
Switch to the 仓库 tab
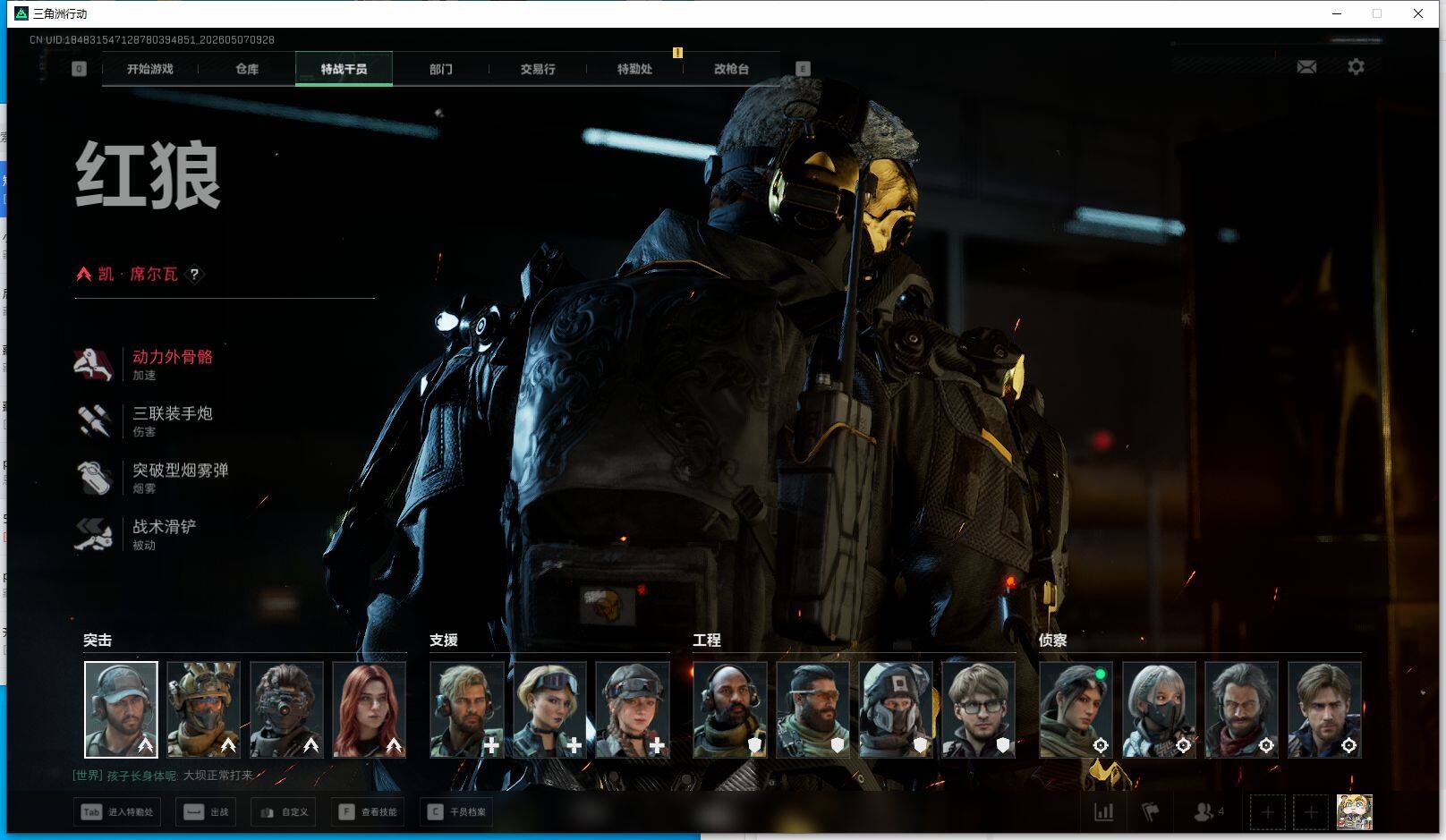pos(247,69)
